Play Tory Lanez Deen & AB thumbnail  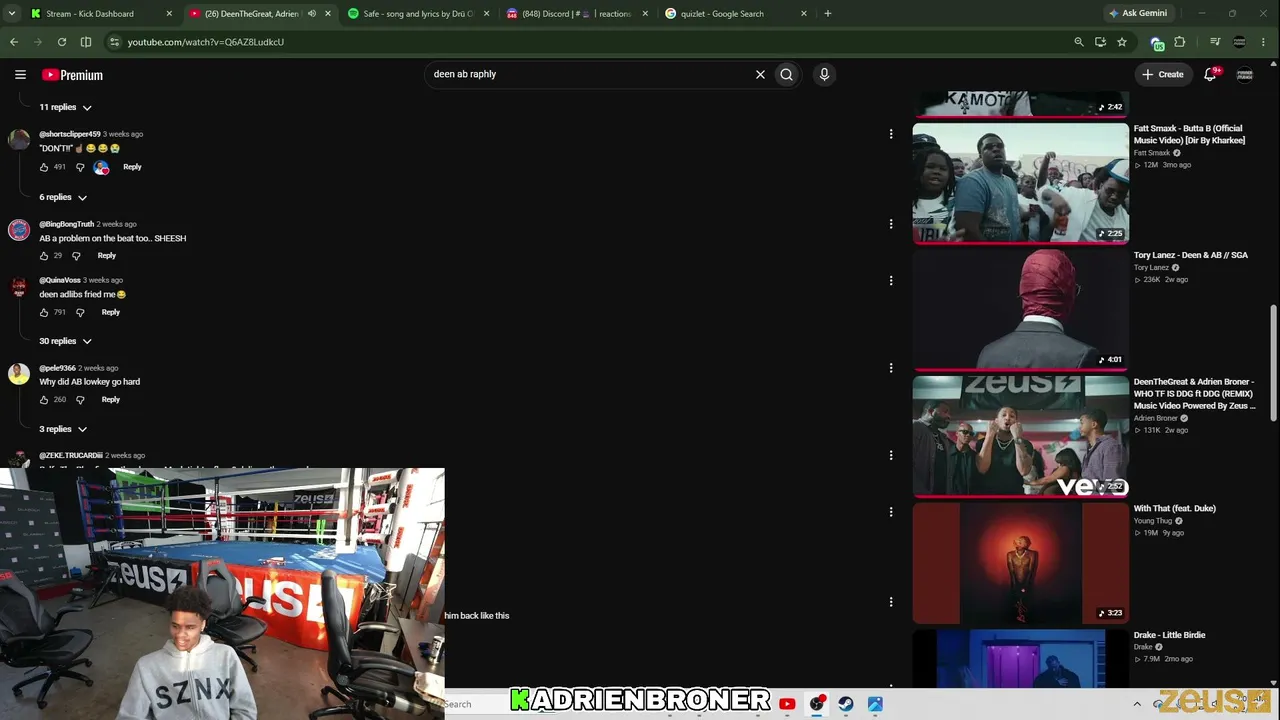coord(1020,310)
